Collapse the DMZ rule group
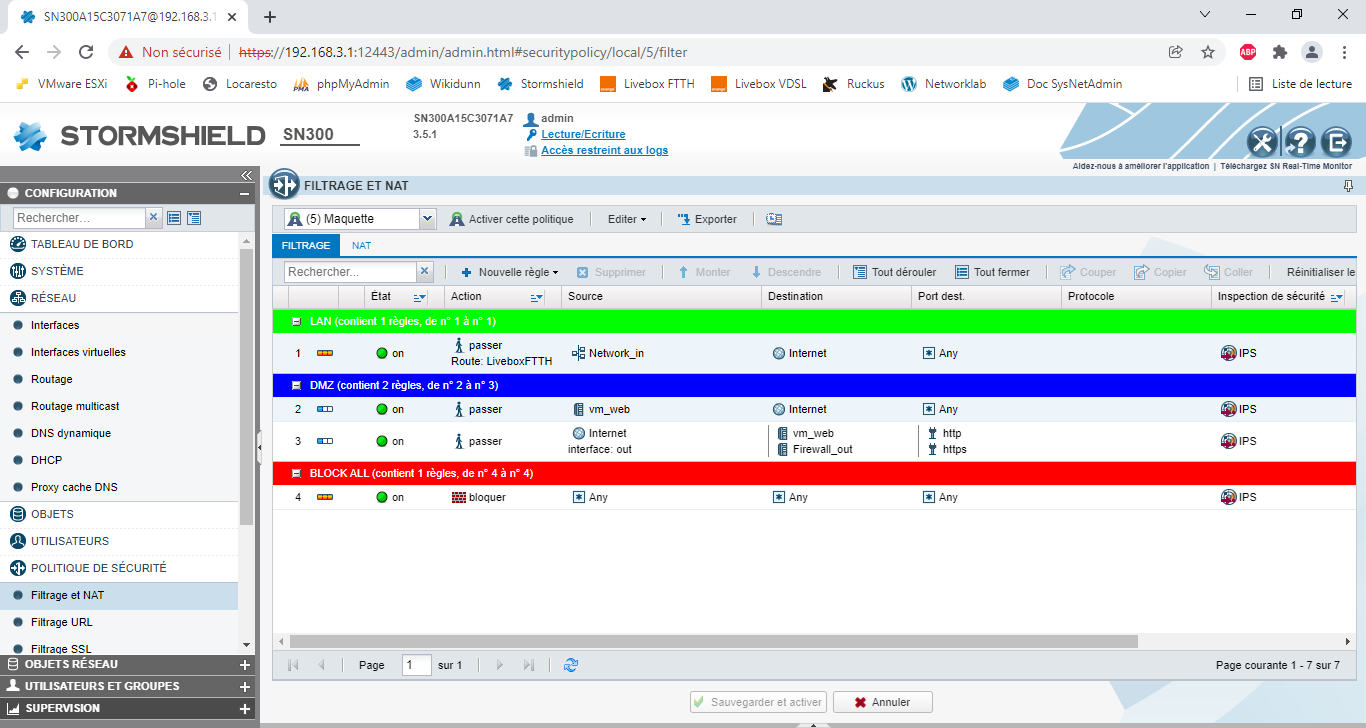This screenshot has height=728, width=1366. (x=296, y=385)
